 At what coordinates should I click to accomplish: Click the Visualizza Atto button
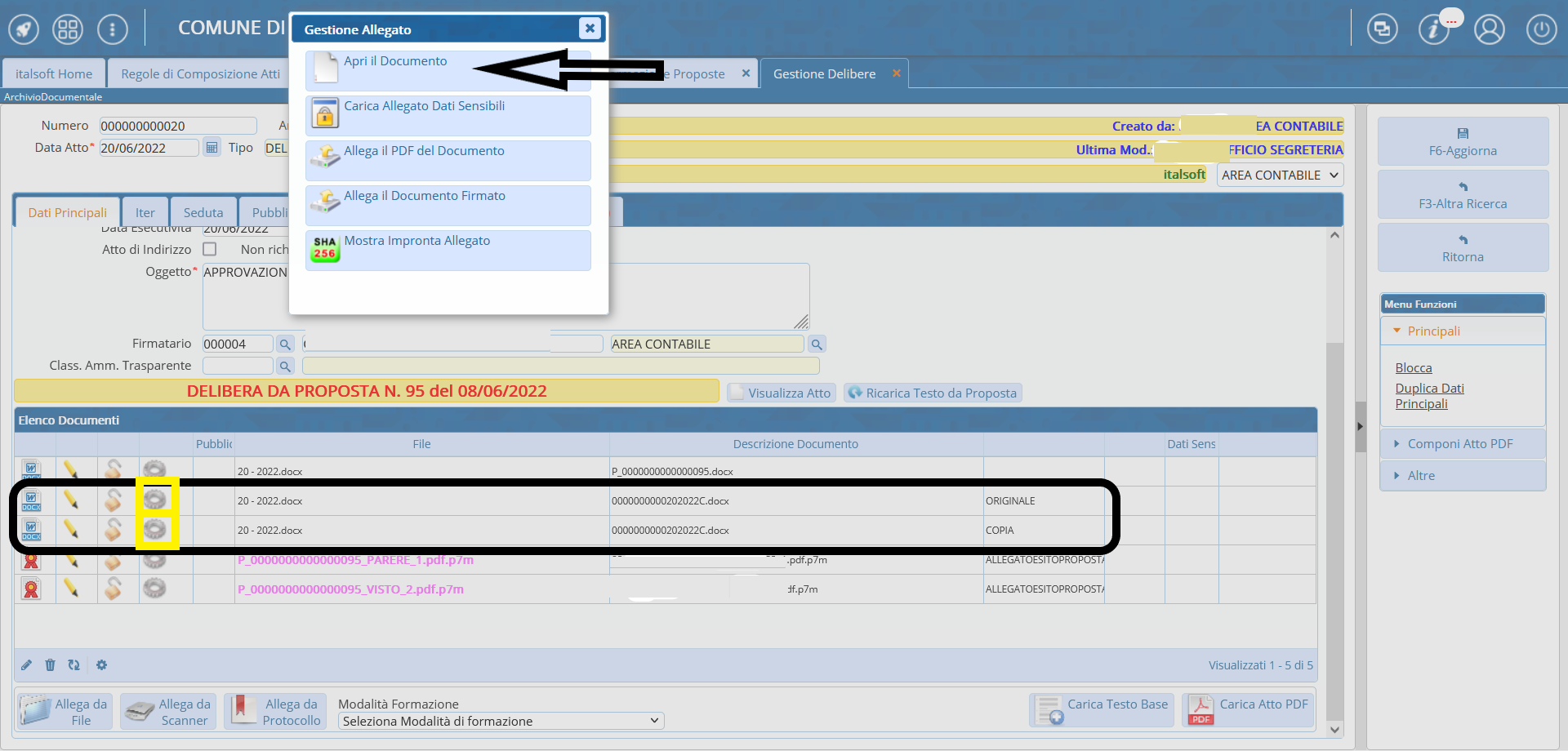(782, 393)
